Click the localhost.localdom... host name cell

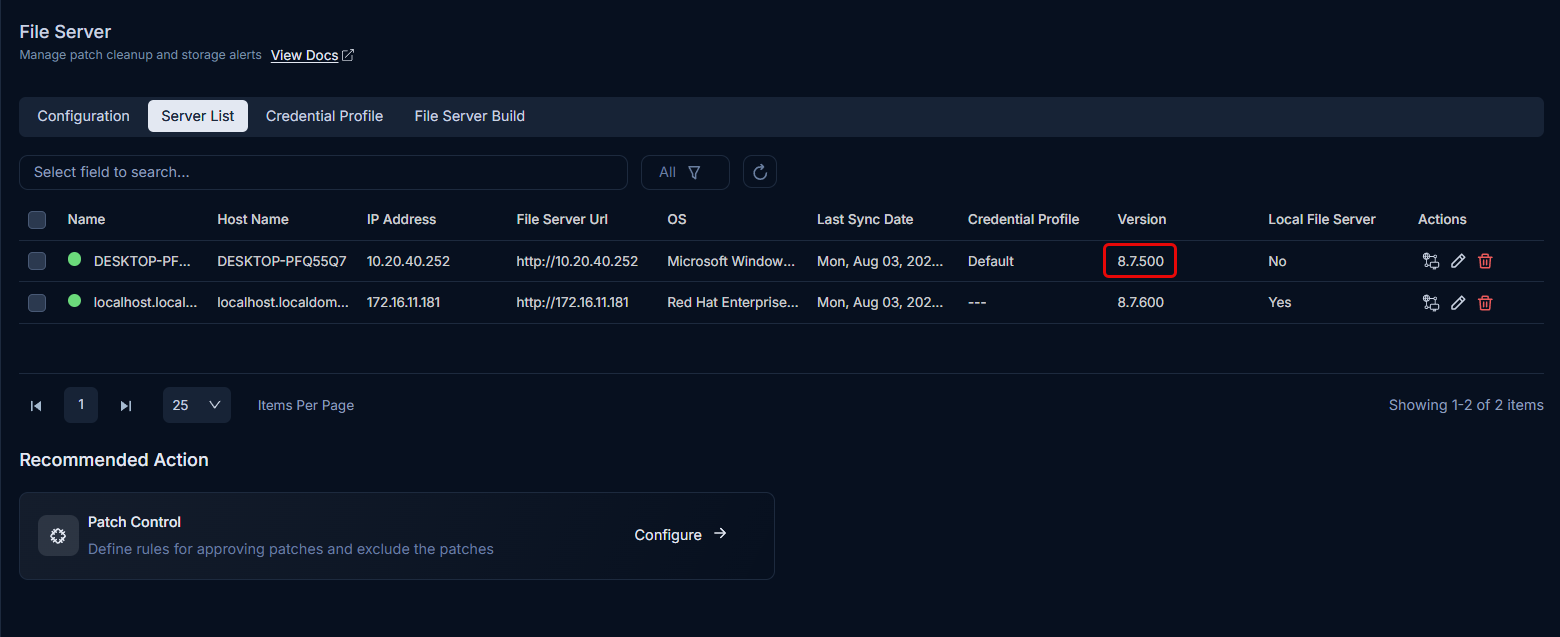(x=283, y=302)
